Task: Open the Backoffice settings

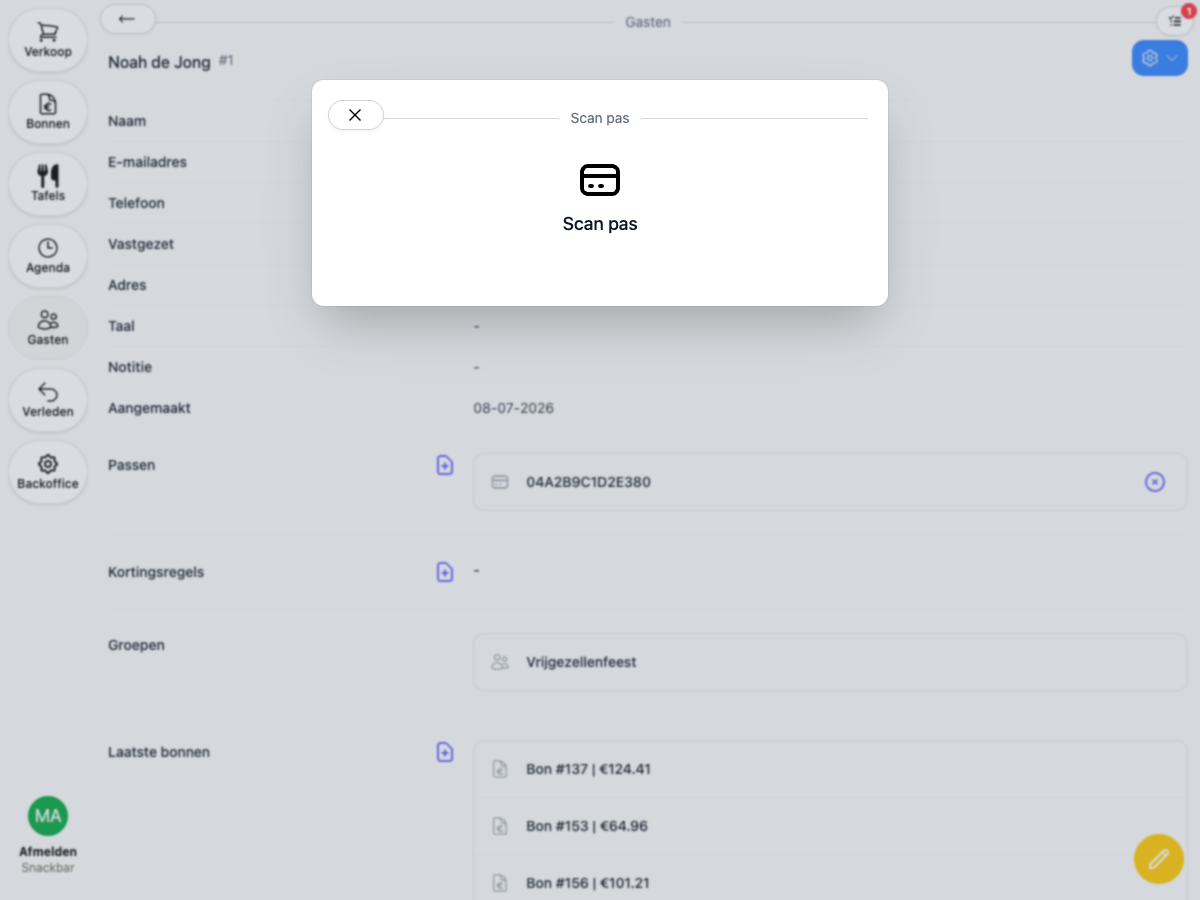Action: [x=48, y=472]
